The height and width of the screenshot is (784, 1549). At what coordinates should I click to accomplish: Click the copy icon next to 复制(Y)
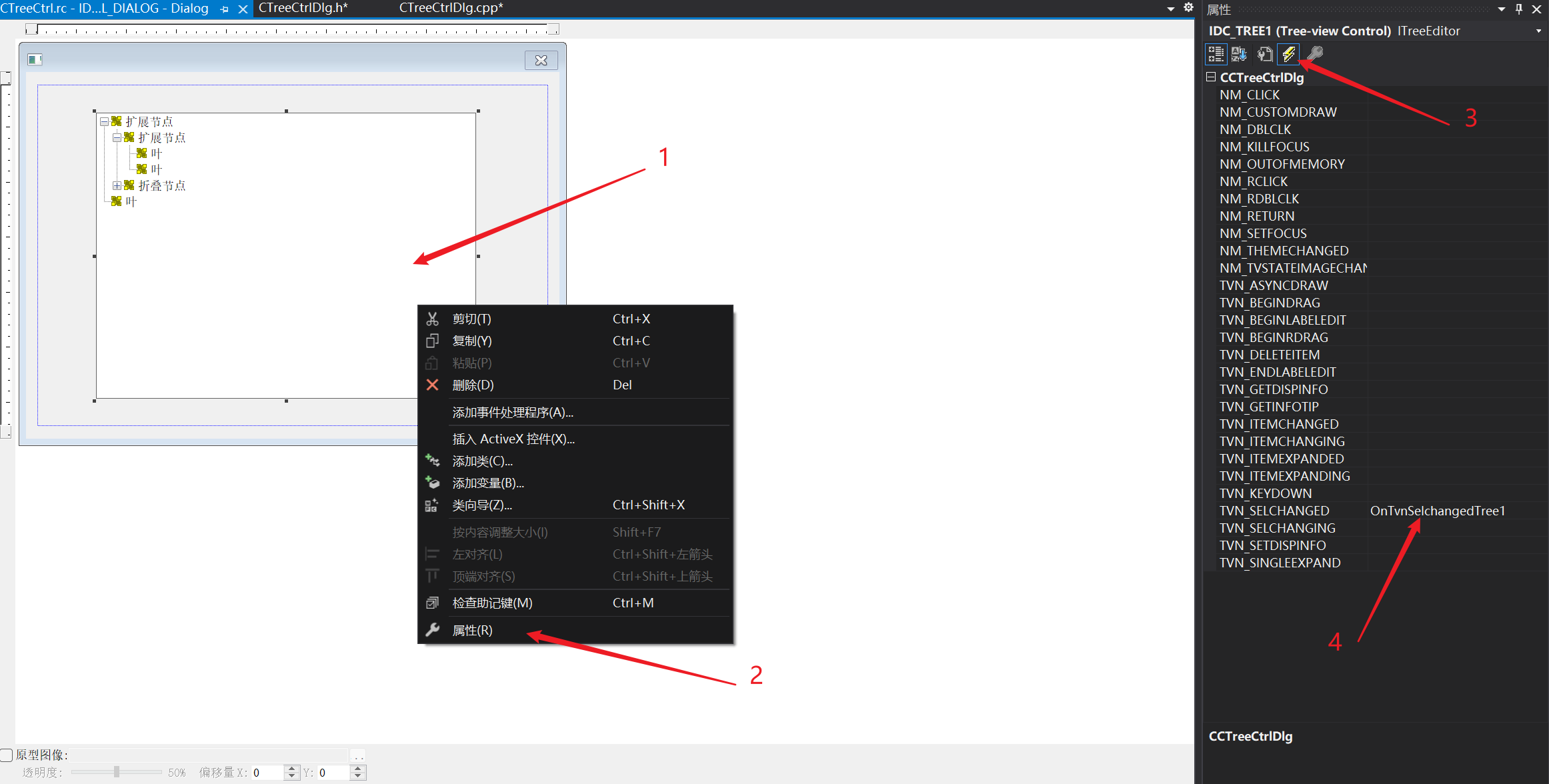(x=432, y=341)
